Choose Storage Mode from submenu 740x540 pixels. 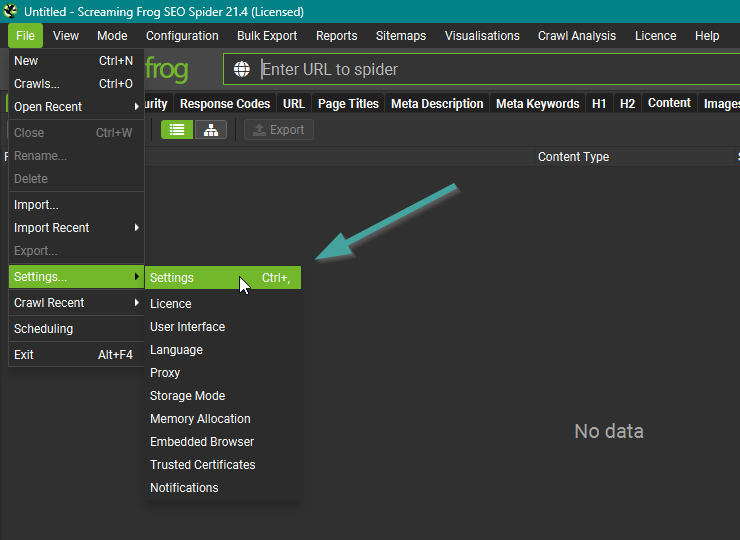[x=187, y=396]
